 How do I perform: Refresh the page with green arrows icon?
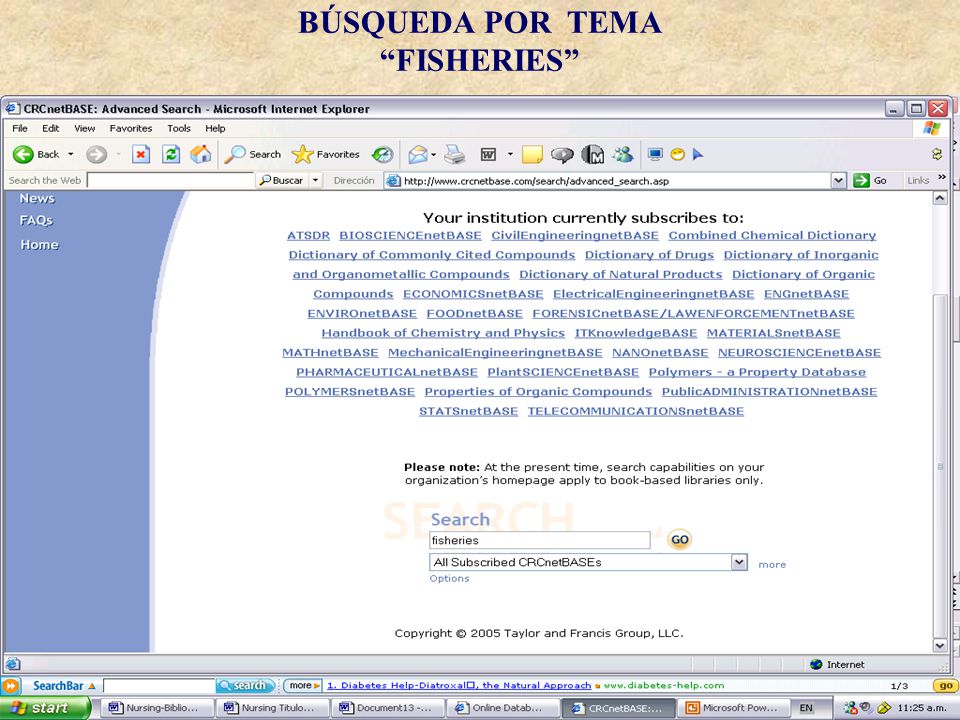point(171,154)
